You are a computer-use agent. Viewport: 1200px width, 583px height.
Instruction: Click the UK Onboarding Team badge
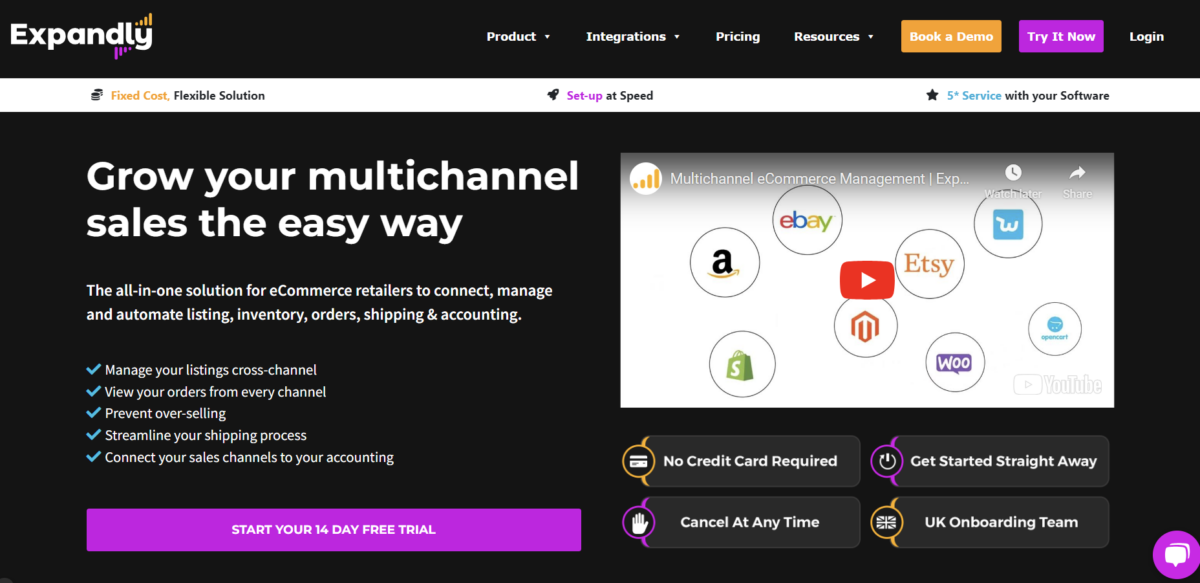pyautogui.click(x=990, y=522)
